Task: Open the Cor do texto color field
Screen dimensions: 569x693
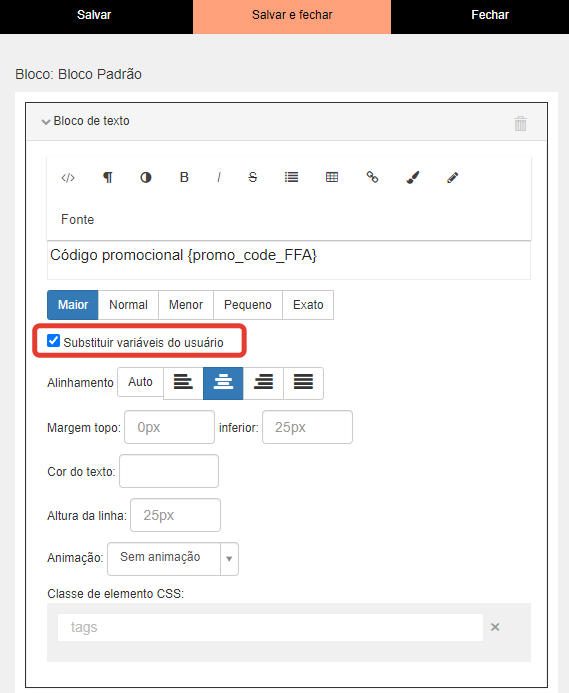Action: (169, 471)
